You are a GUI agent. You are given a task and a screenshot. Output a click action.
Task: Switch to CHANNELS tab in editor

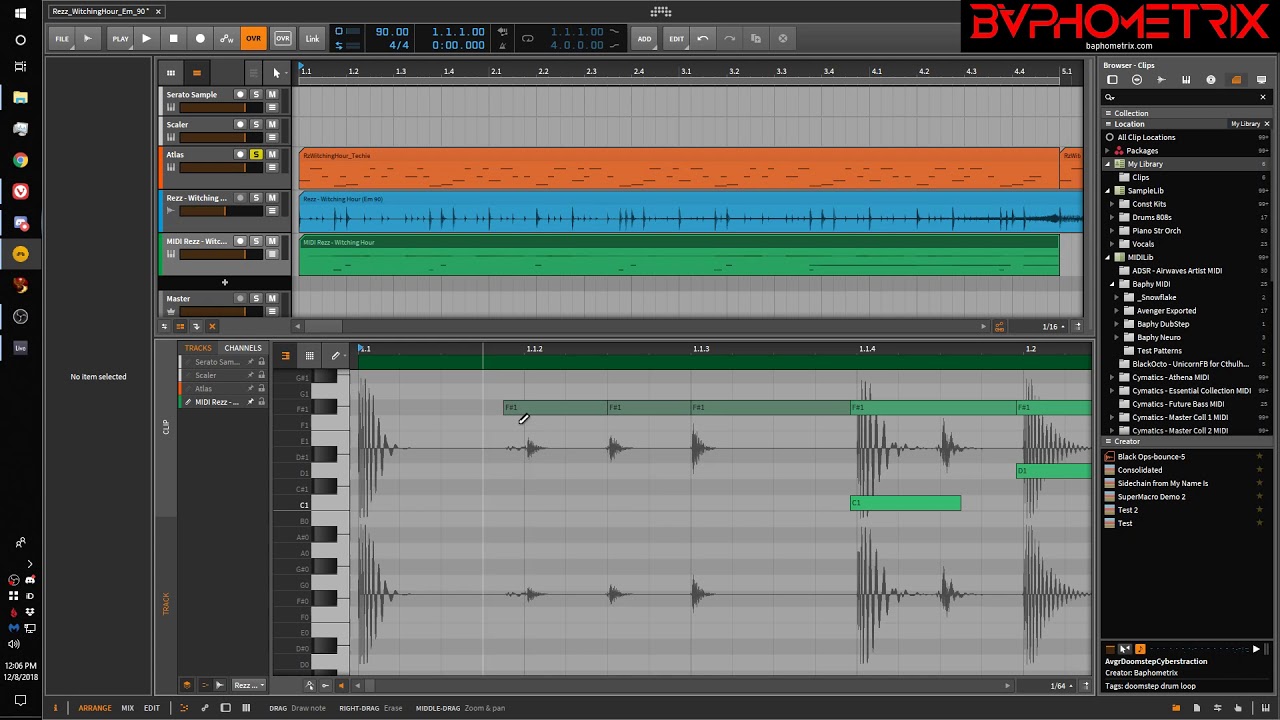click(242, 348)
